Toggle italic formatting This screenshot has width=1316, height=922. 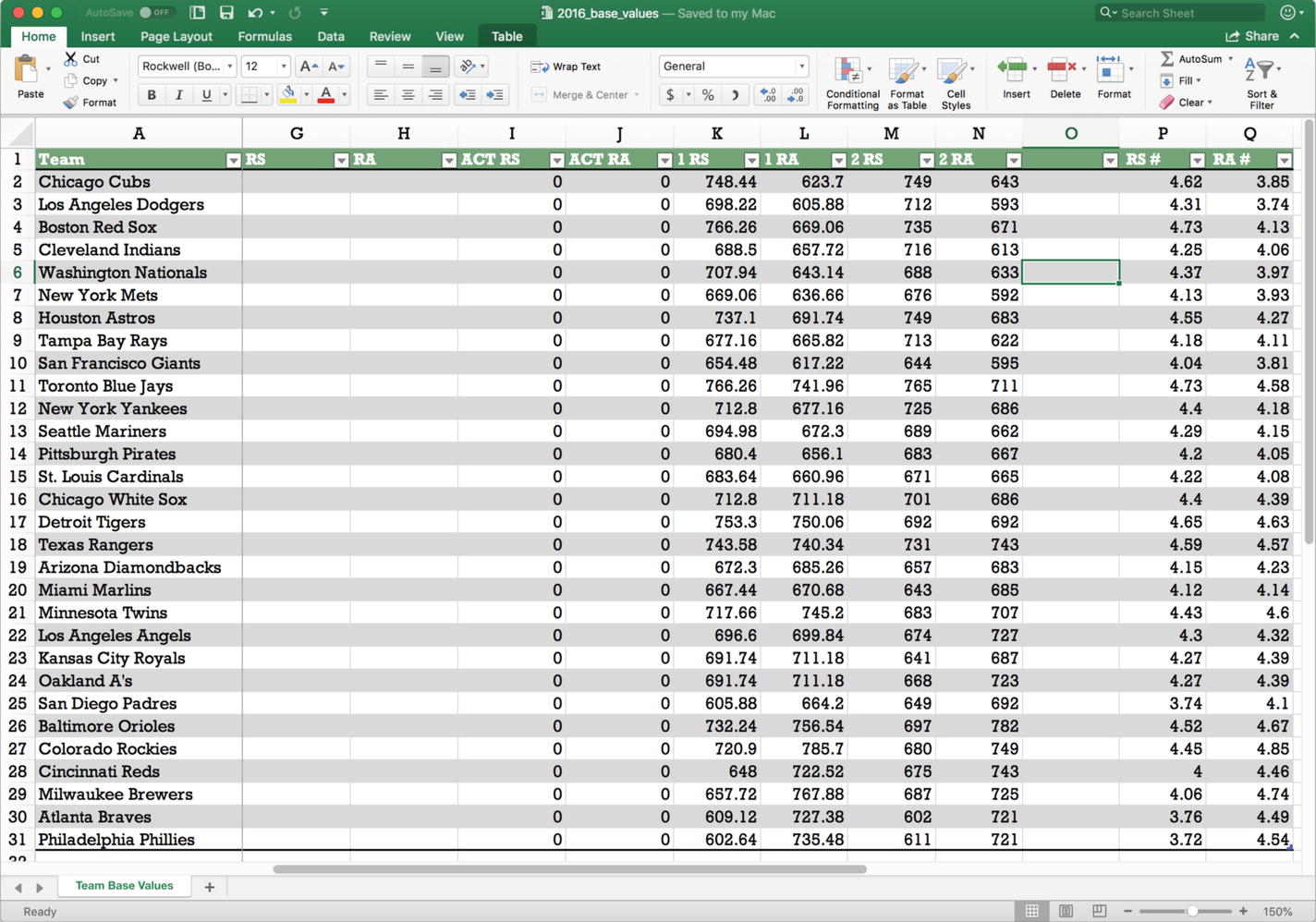tap(178, 94)
